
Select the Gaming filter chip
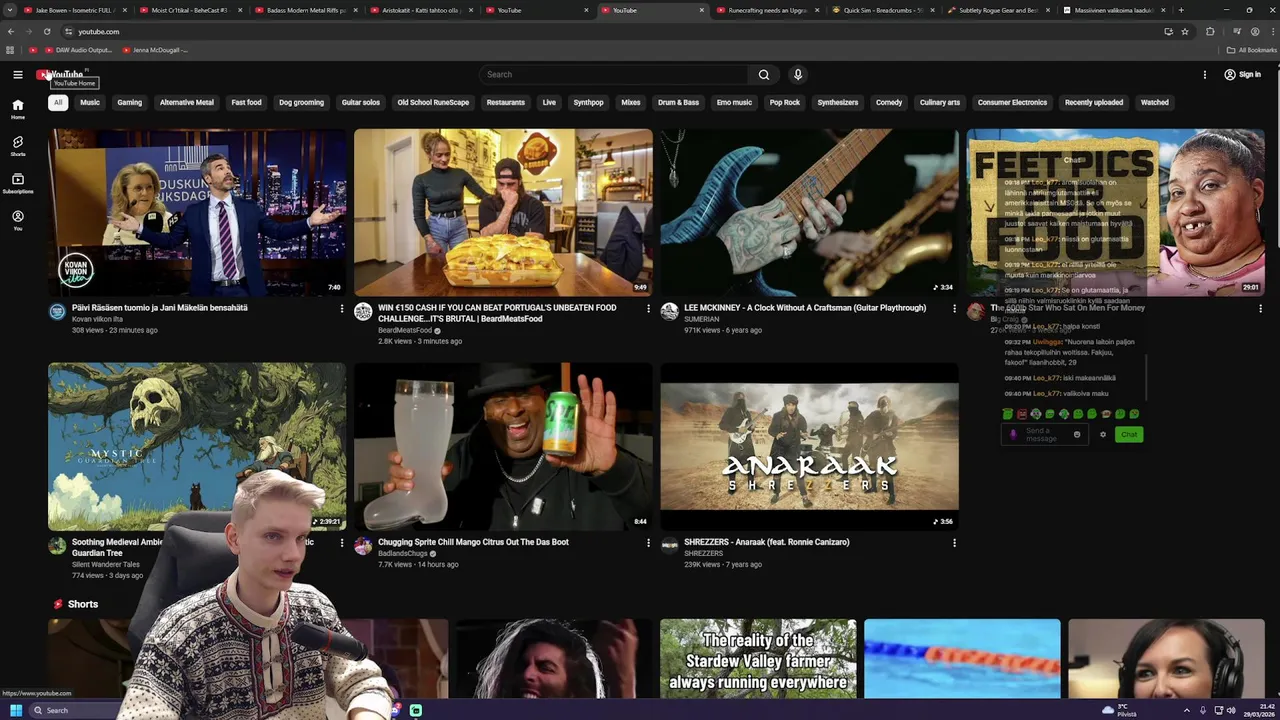[x=129, y=102]
